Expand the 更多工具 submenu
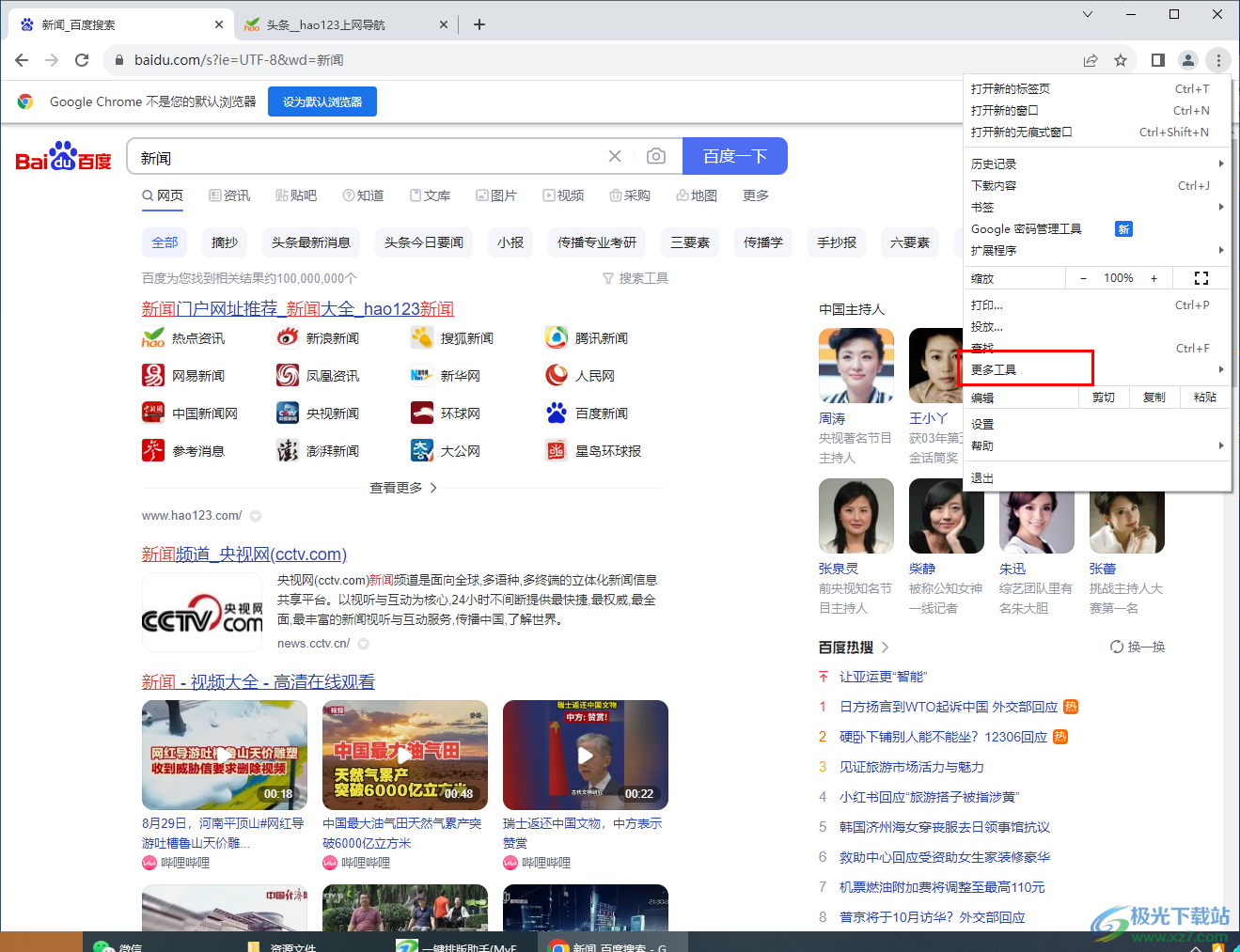This screenshot has width=1240, height=952. pos(1097,369)
